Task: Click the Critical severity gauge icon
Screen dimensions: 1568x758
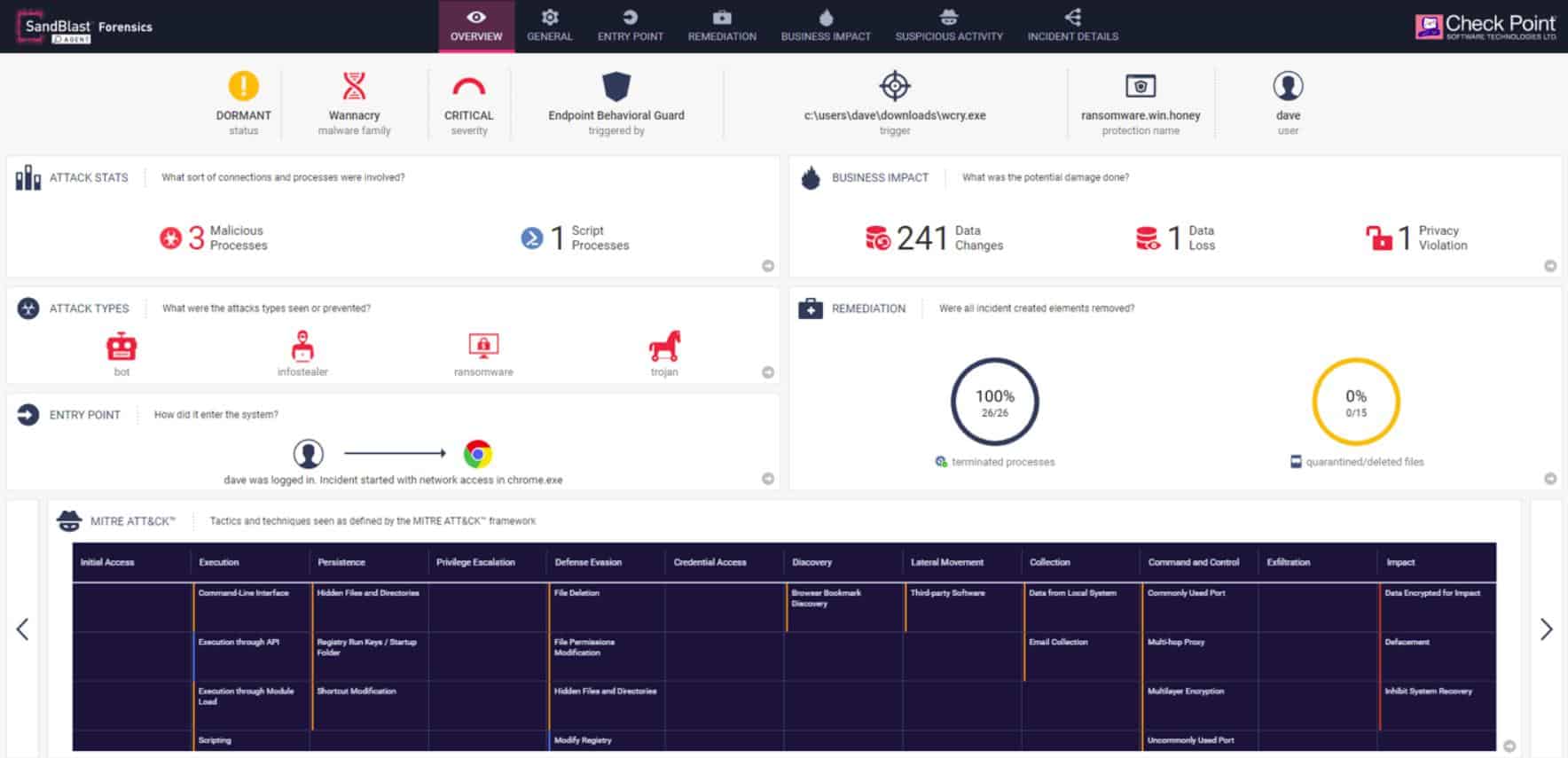Action: click(468, 87)
